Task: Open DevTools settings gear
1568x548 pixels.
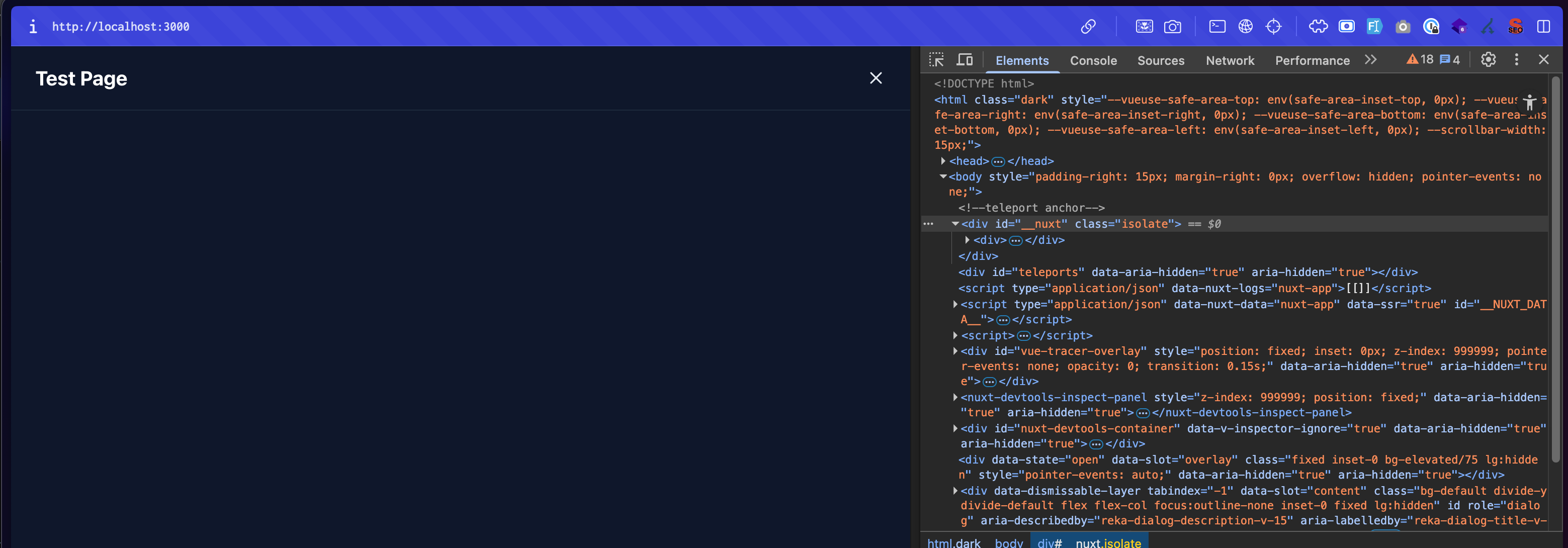Action: 1488,60
